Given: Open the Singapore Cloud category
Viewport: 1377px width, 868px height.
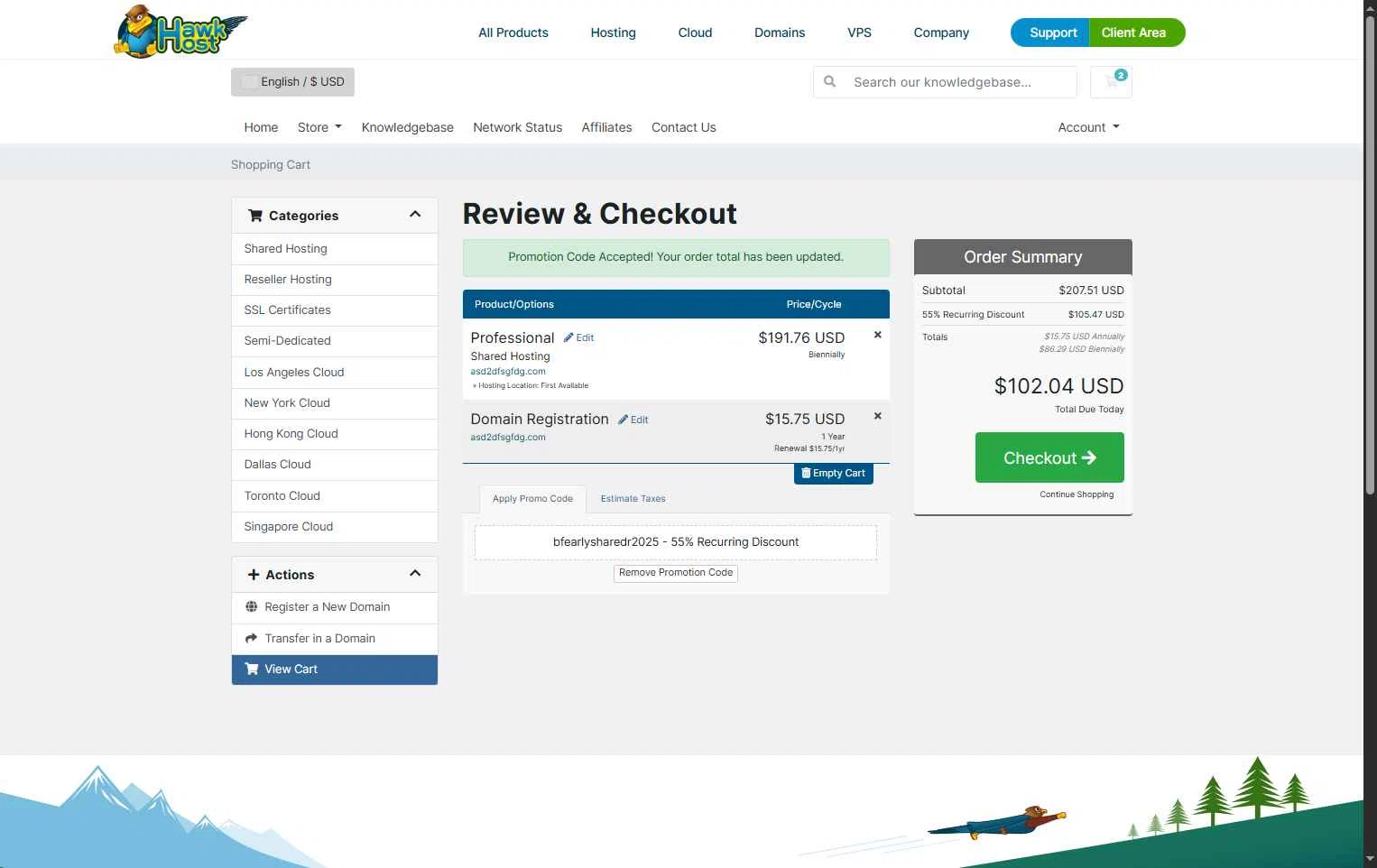Looking at the screenshot, I should (335, 527).
